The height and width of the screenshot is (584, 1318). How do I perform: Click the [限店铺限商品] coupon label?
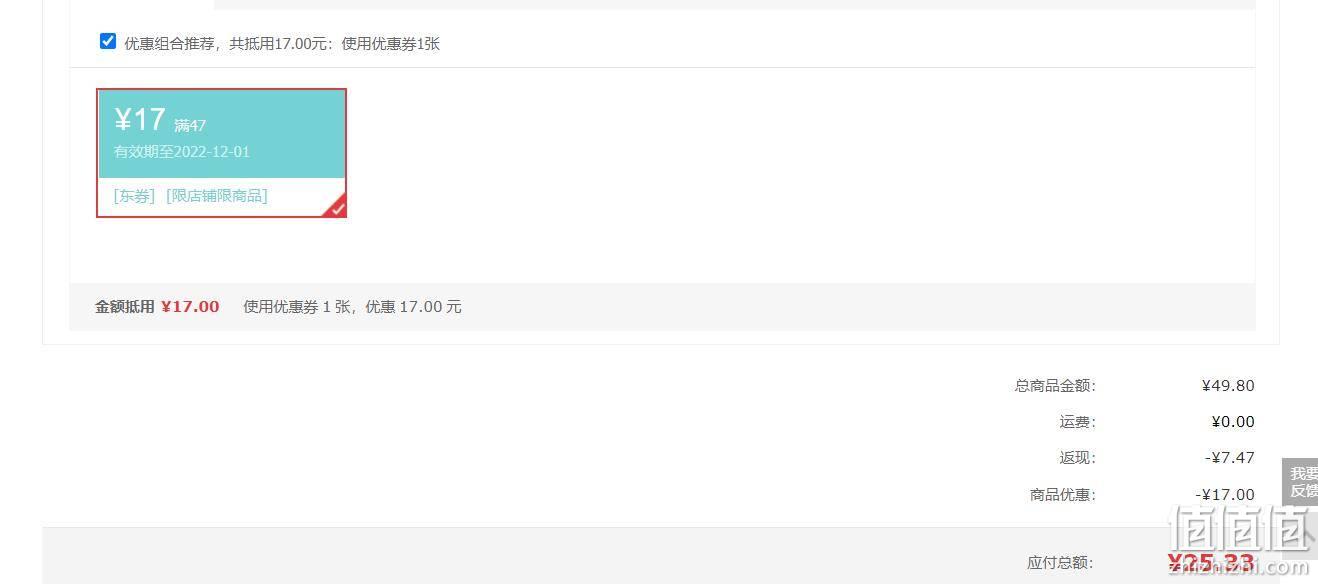pos(217,196)
